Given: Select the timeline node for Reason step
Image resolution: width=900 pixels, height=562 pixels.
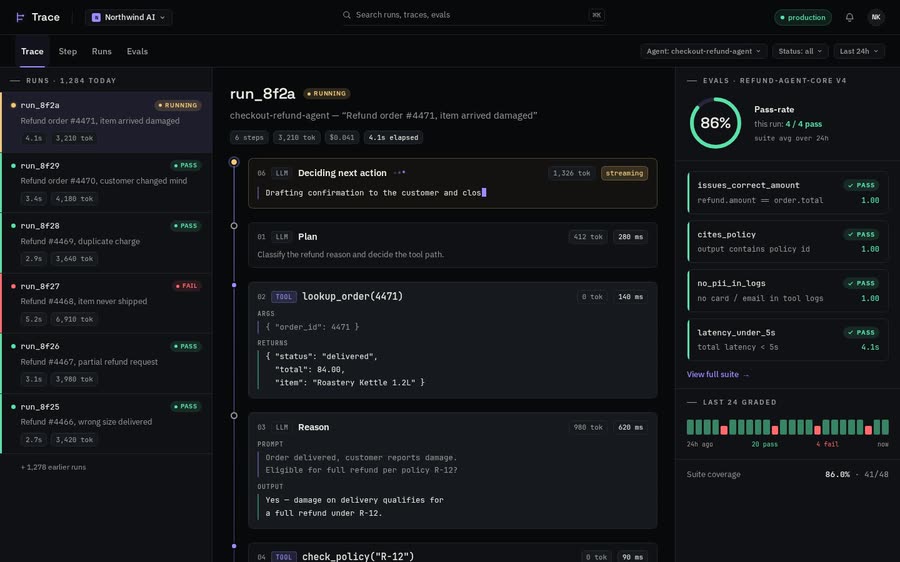Looking at the screenshot, I should point(234,416).
